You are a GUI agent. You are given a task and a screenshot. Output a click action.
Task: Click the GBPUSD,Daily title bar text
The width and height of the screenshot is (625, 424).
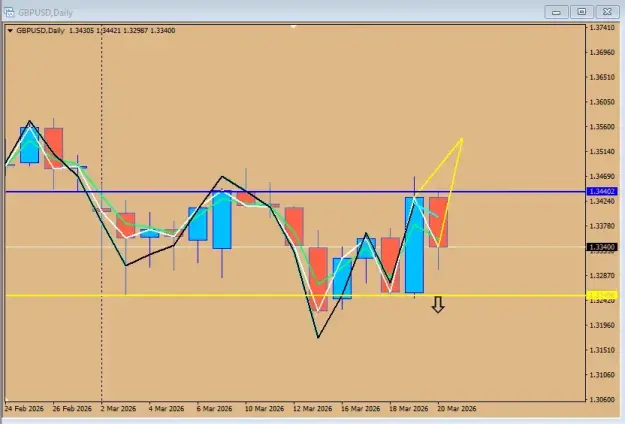(x=45, y=13)
